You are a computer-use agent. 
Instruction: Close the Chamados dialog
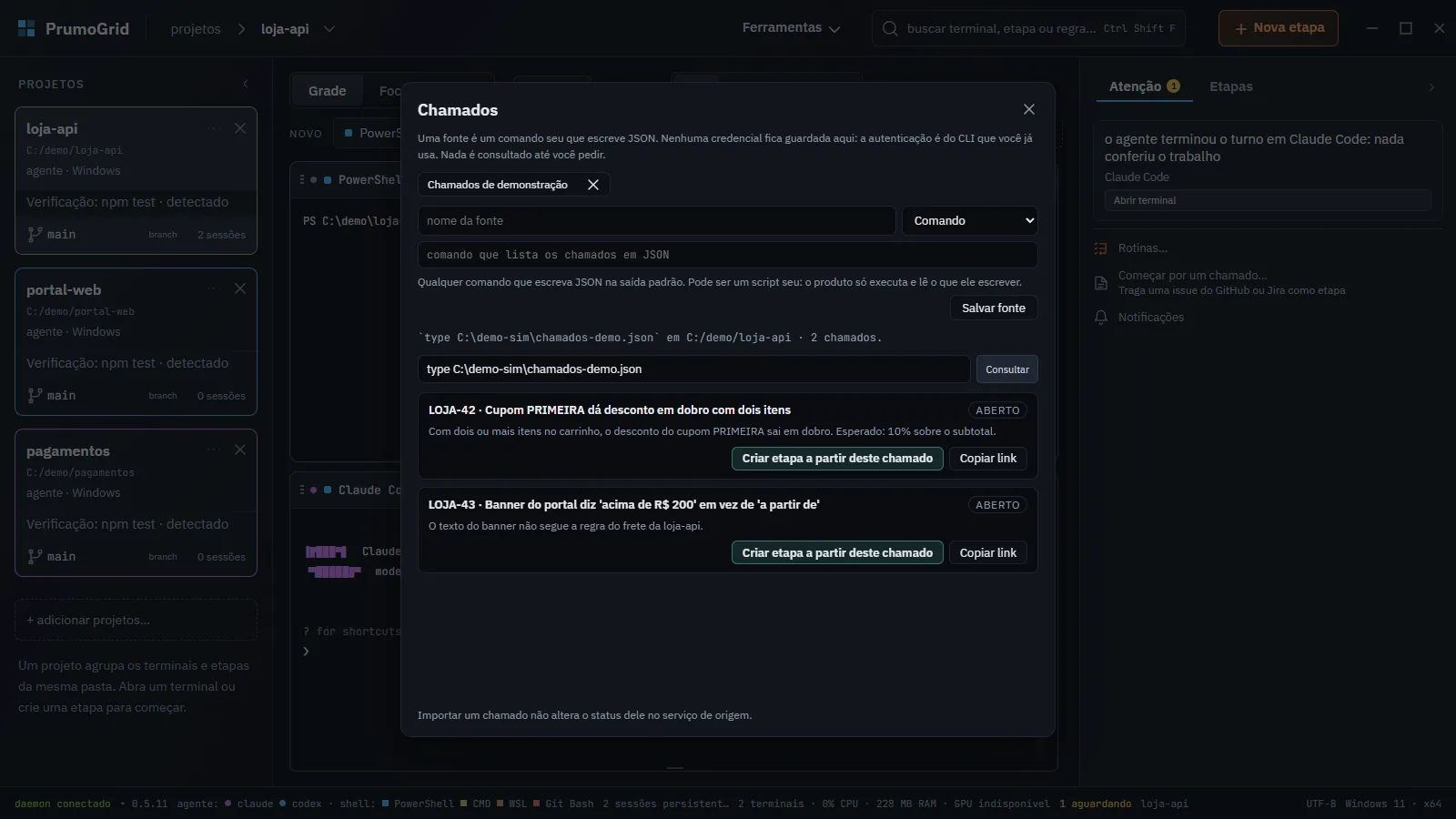click(1029, 109)
